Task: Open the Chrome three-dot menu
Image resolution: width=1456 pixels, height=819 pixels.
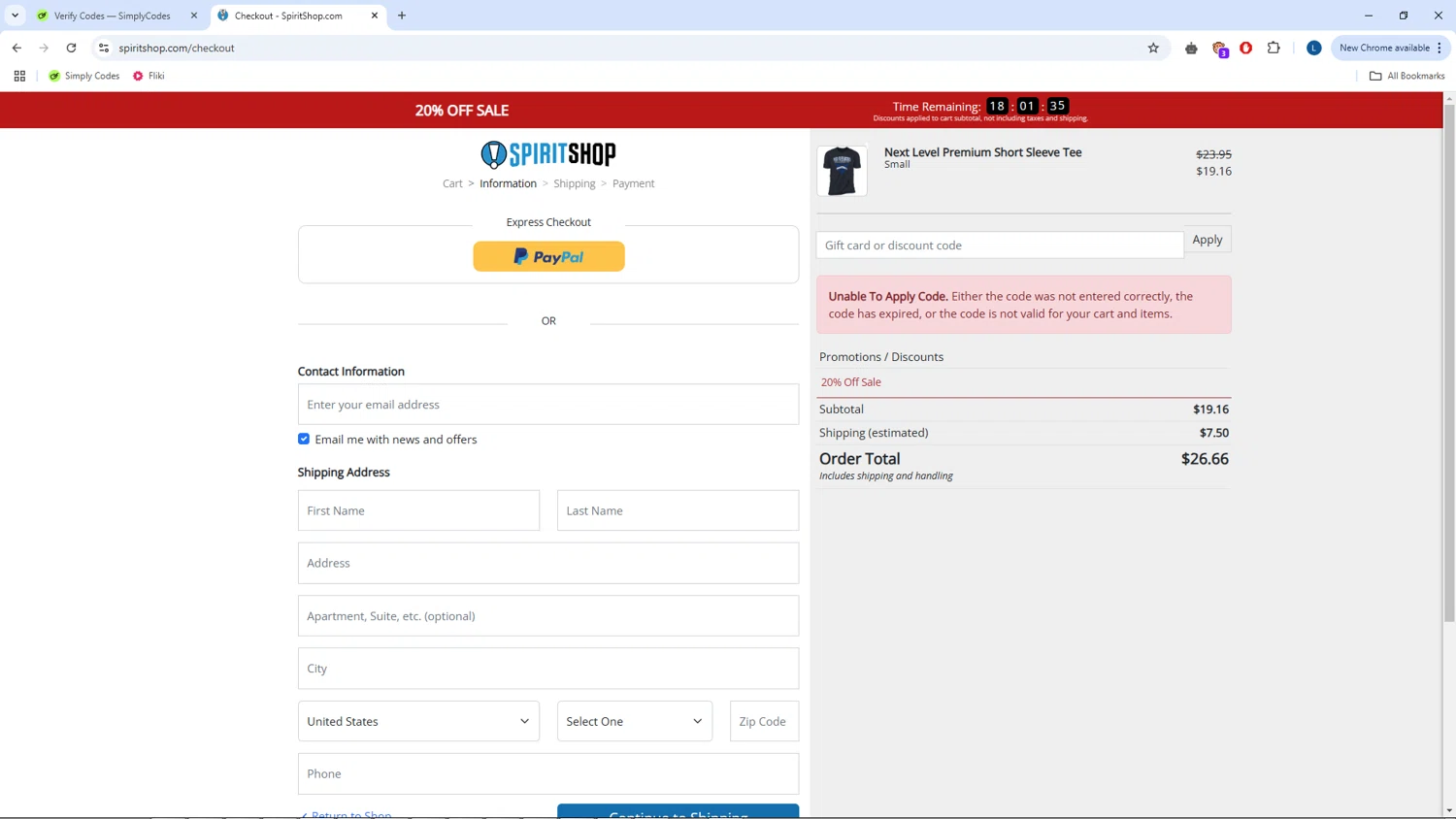Action: point(1439,48)
